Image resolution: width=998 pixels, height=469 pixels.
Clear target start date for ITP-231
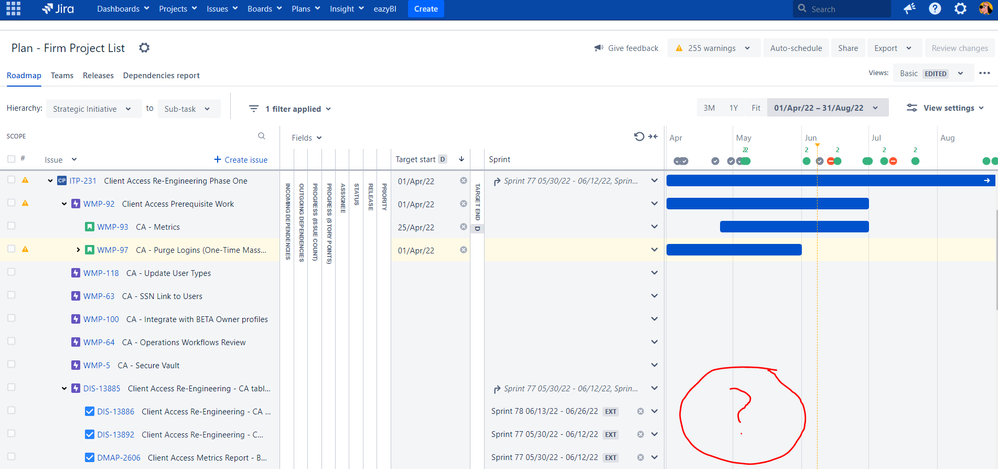click(x=463, y=181)
